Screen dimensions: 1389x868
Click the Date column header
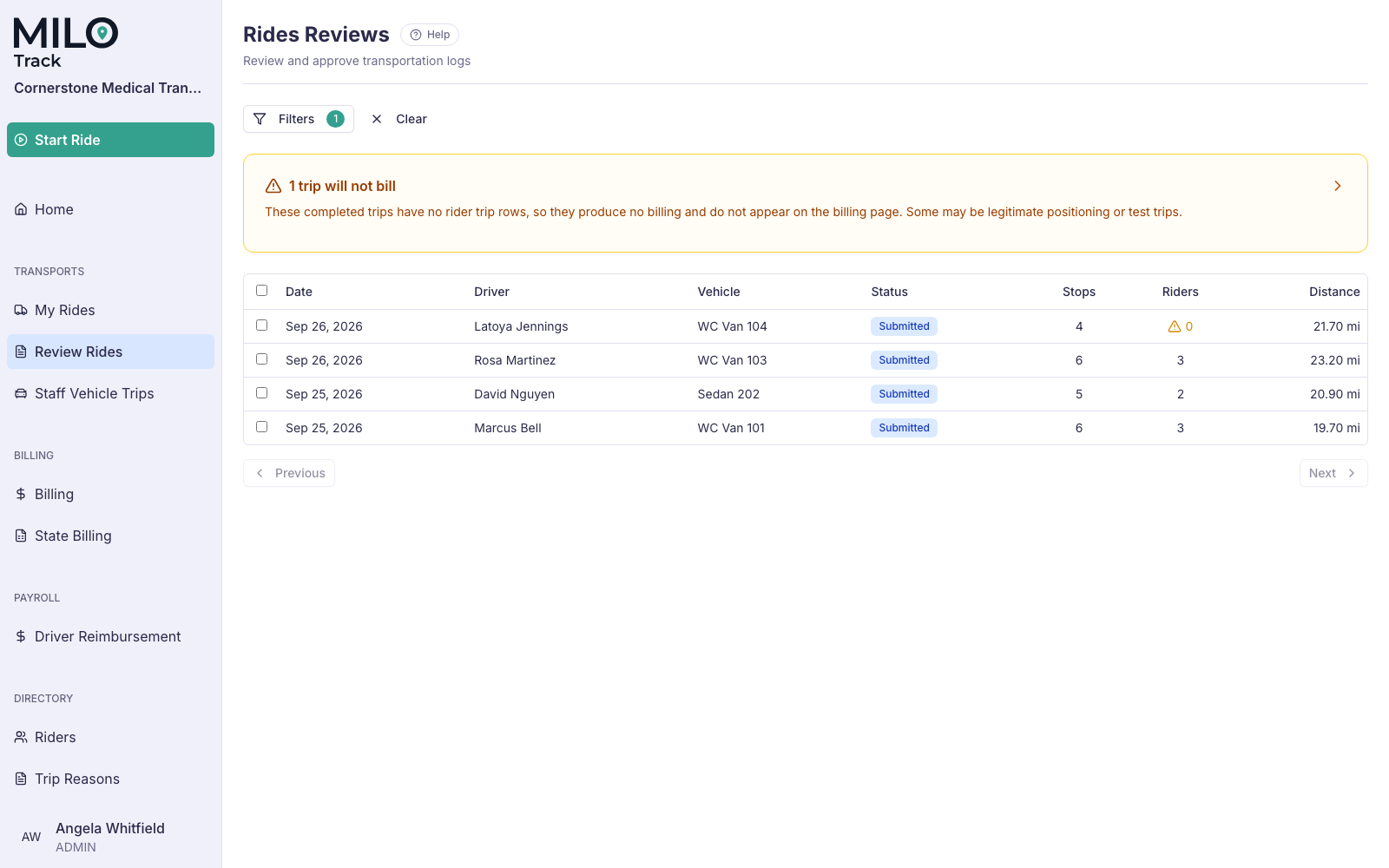point(299,292)
